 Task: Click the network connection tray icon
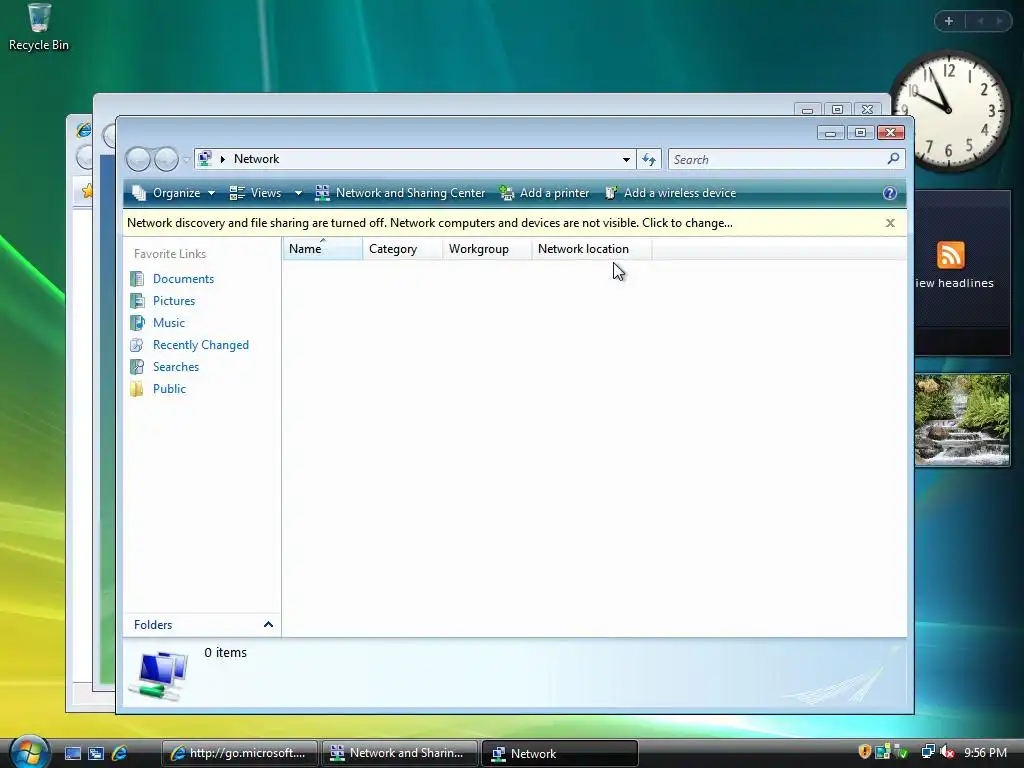pos(927,752)
